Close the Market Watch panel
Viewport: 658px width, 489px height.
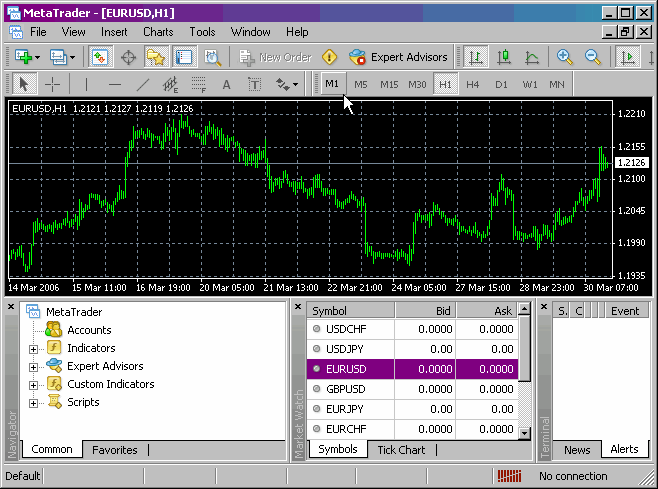298,307
